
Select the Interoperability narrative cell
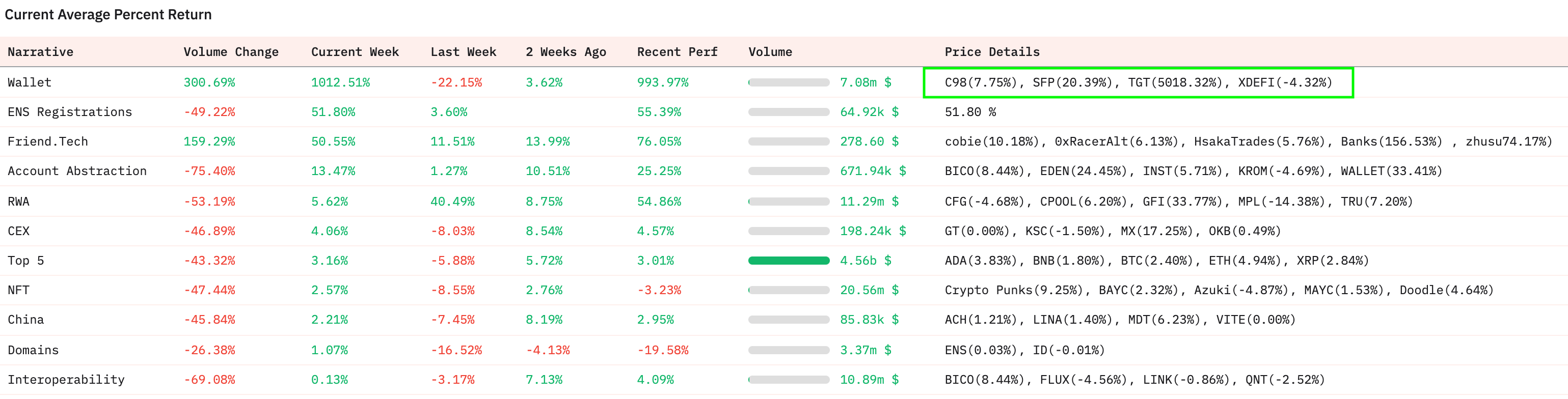click(66, 380)
